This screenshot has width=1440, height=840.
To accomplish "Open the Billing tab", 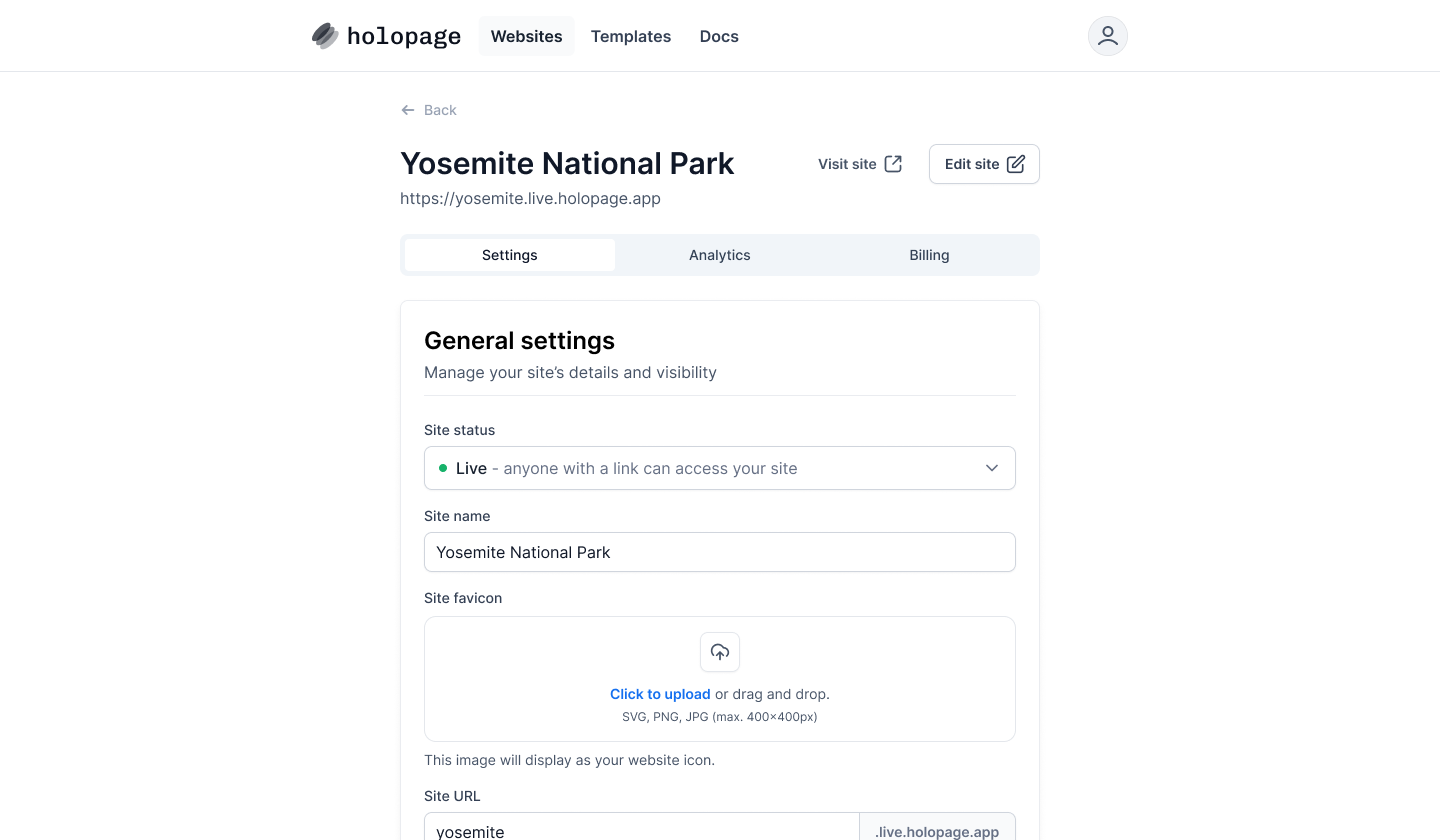I will tap(928, 255).
